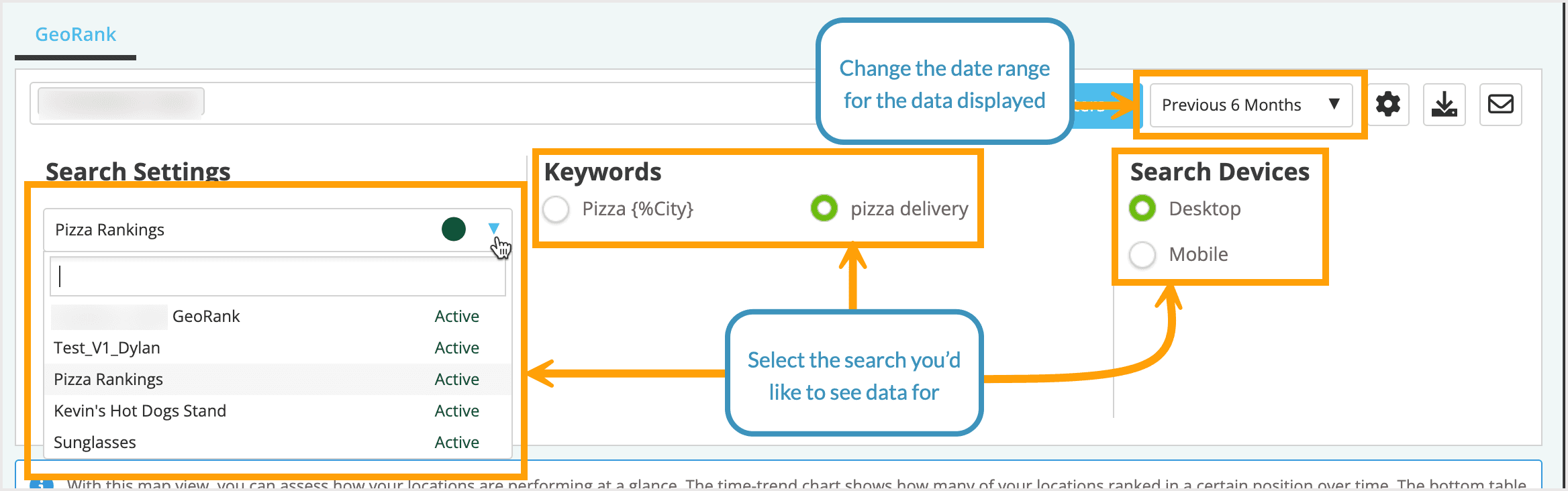Image resolution: width=1568 pixels, height=491 pixels.
Task: Click the download report icon
Action: (1444, 104)
